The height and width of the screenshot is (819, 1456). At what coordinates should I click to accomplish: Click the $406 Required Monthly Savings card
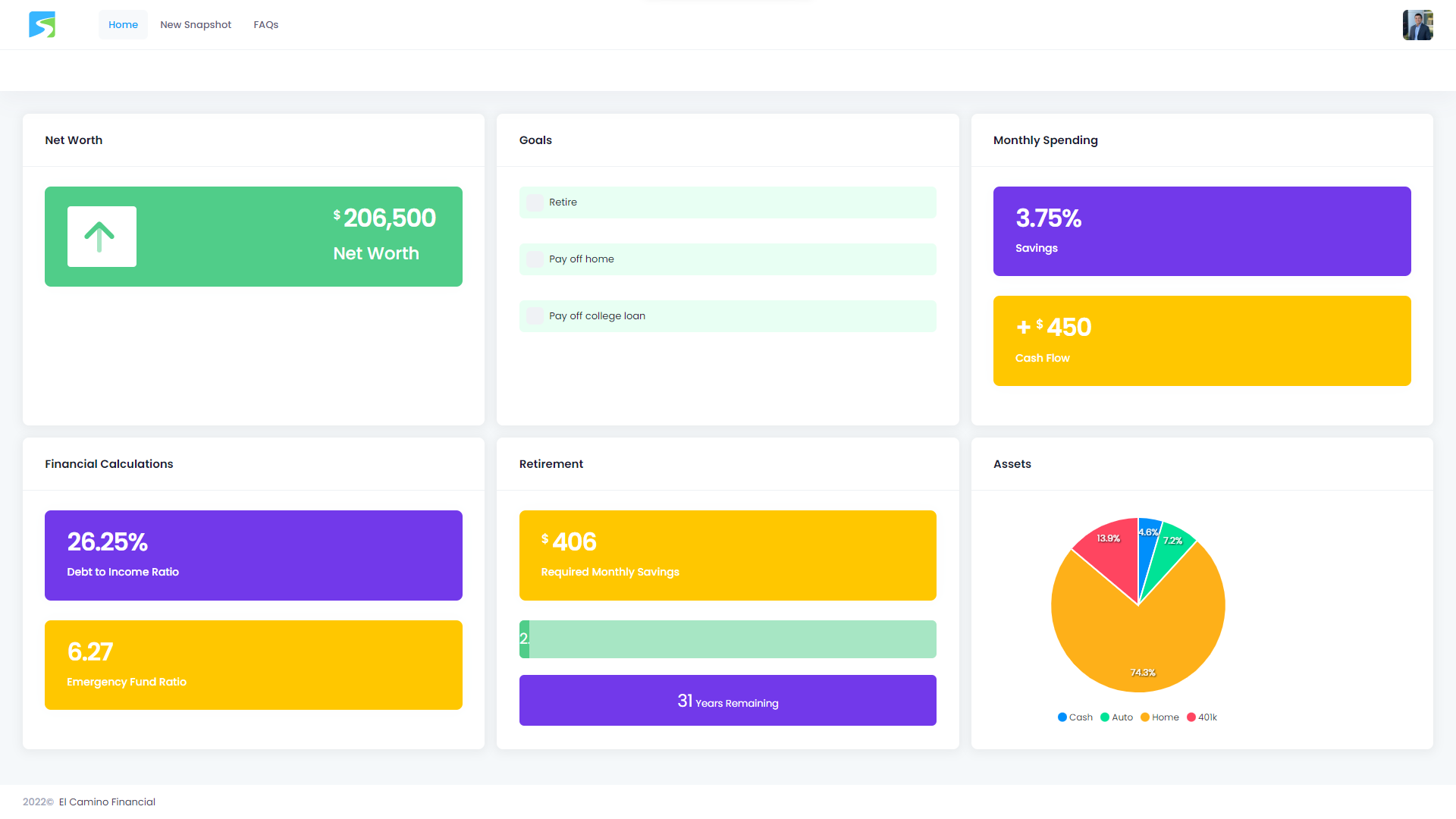point(728,556)
